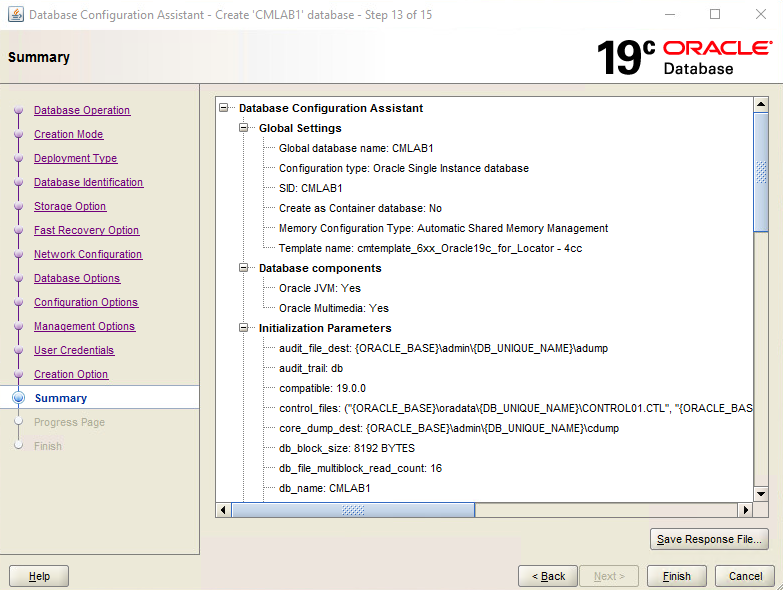This screenshot has width=783, height=590.
Task: Click the Initialization Parameters heading
Action: 325,328
